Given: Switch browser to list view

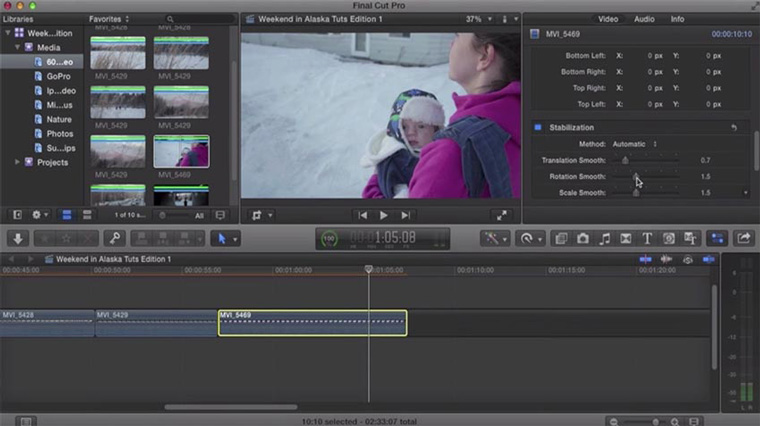Looking at the screenshot, I should [87, 215].
